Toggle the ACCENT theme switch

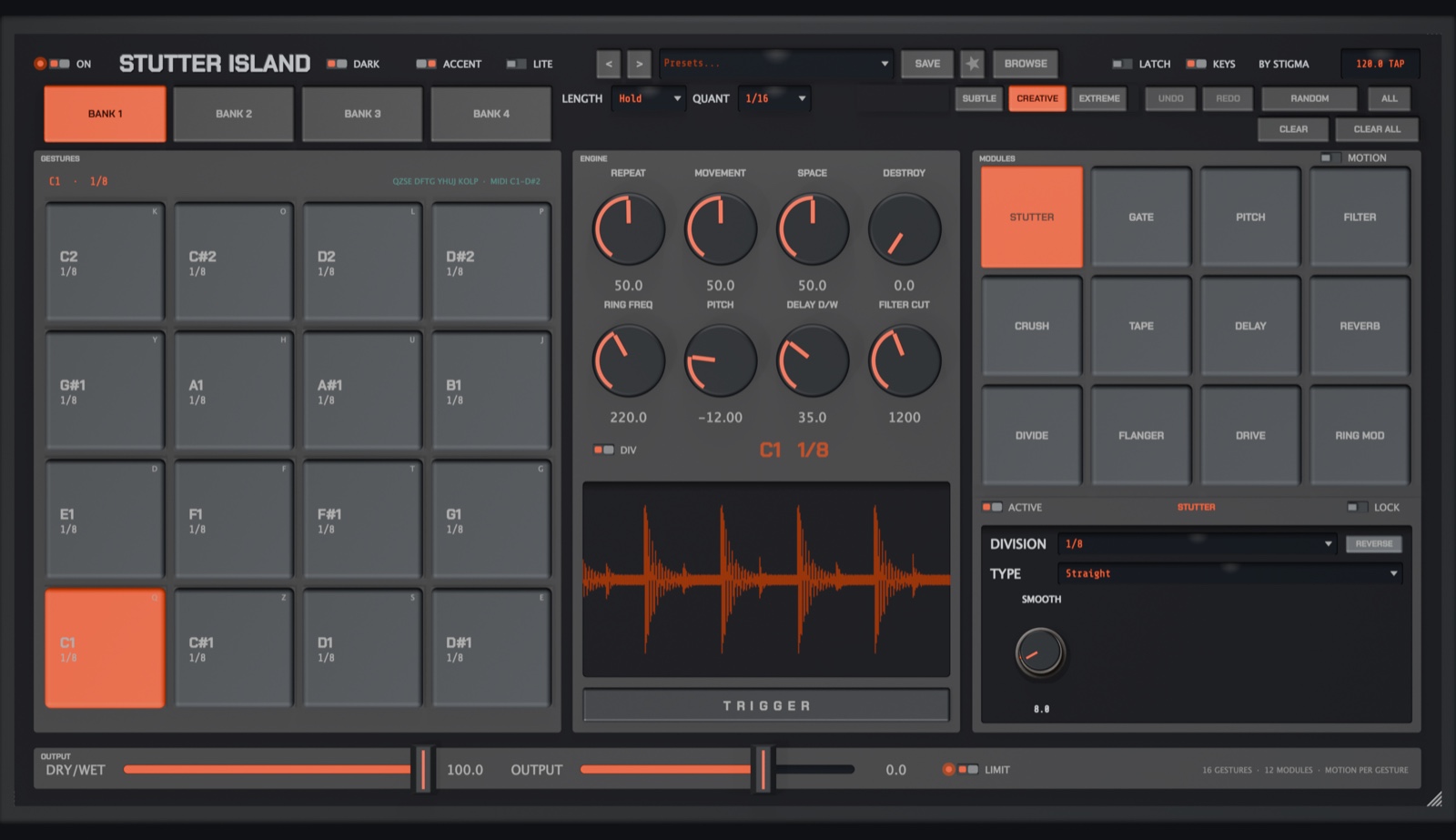pyautogui.click(x=426, y=64)
